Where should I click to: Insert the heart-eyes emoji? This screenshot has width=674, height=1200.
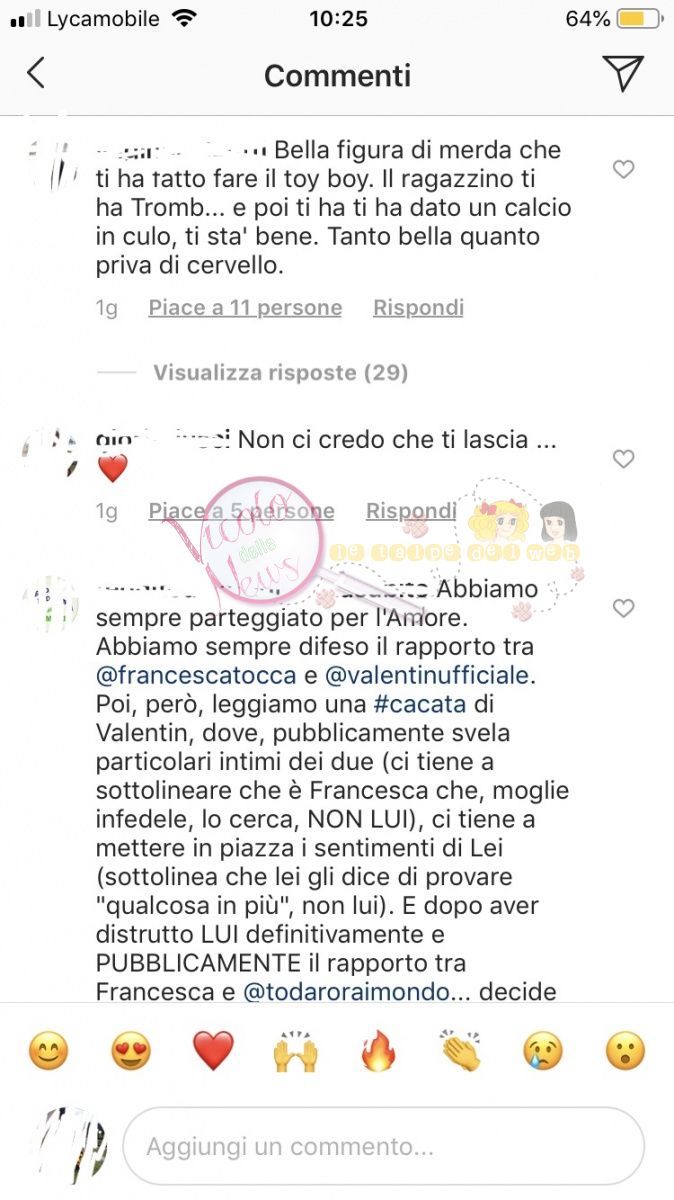click(130, 1052)
